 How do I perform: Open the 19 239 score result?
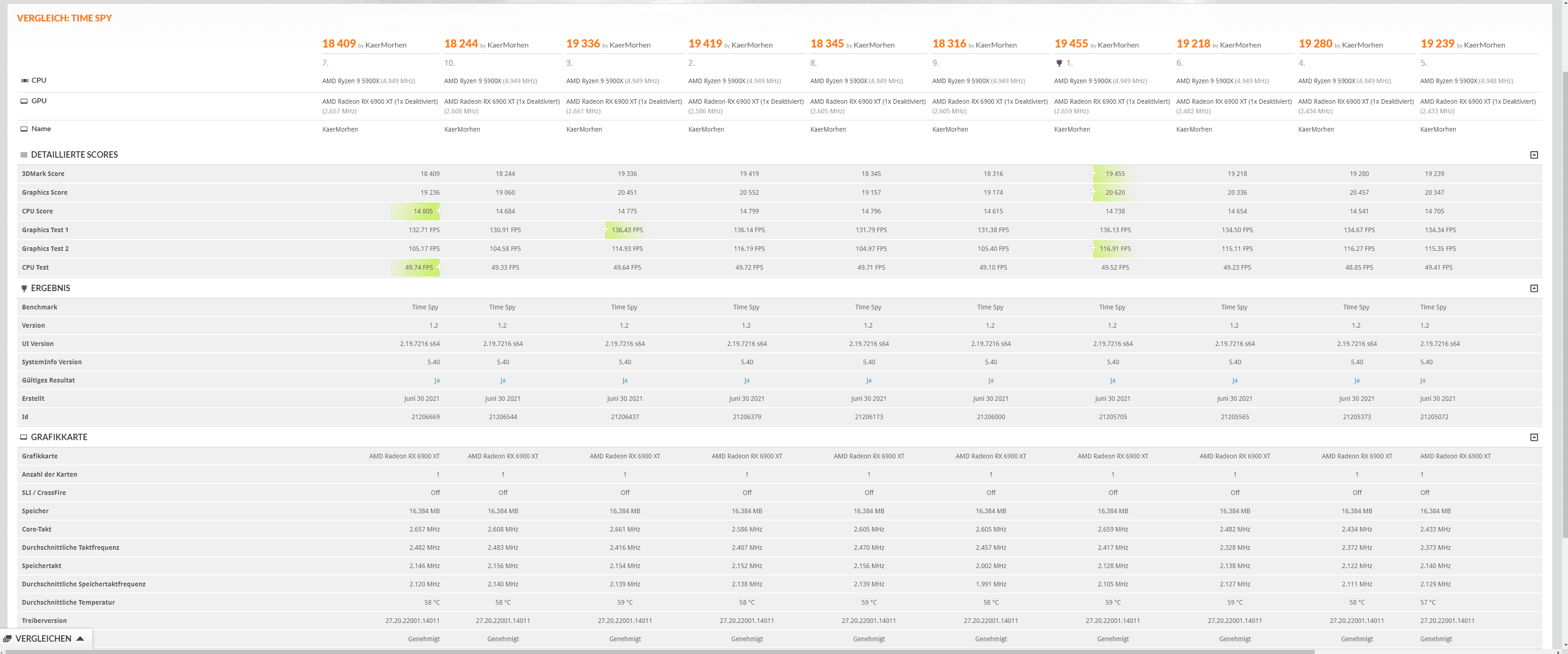coord(1437,44)
